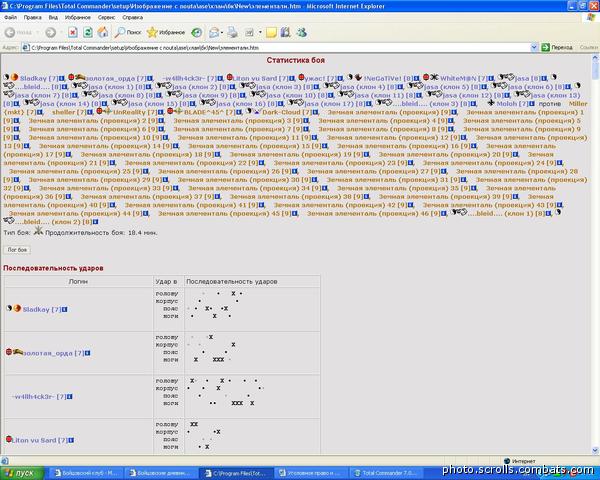
Task: Open the WhiteM@N [7] participant link
Action: tap(463, 78)
